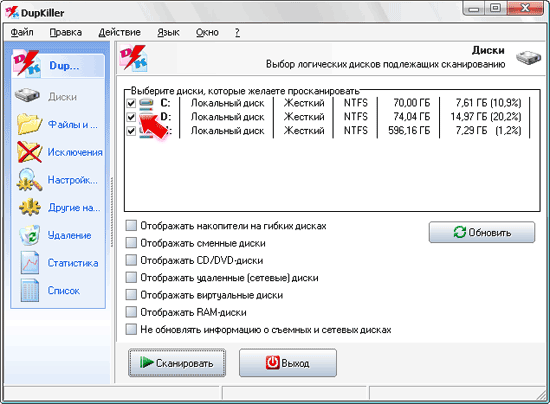Screen dimensions: 550x404
Task: Open Настройки magnifier gear icon
Action: 29,180
